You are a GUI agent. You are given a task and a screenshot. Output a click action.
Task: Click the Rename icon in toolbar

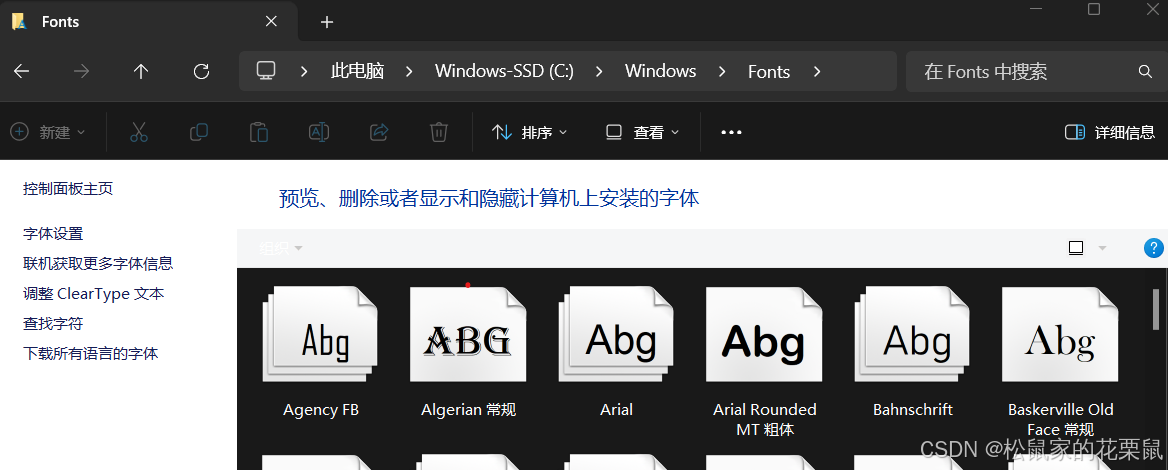click(319, 132)
